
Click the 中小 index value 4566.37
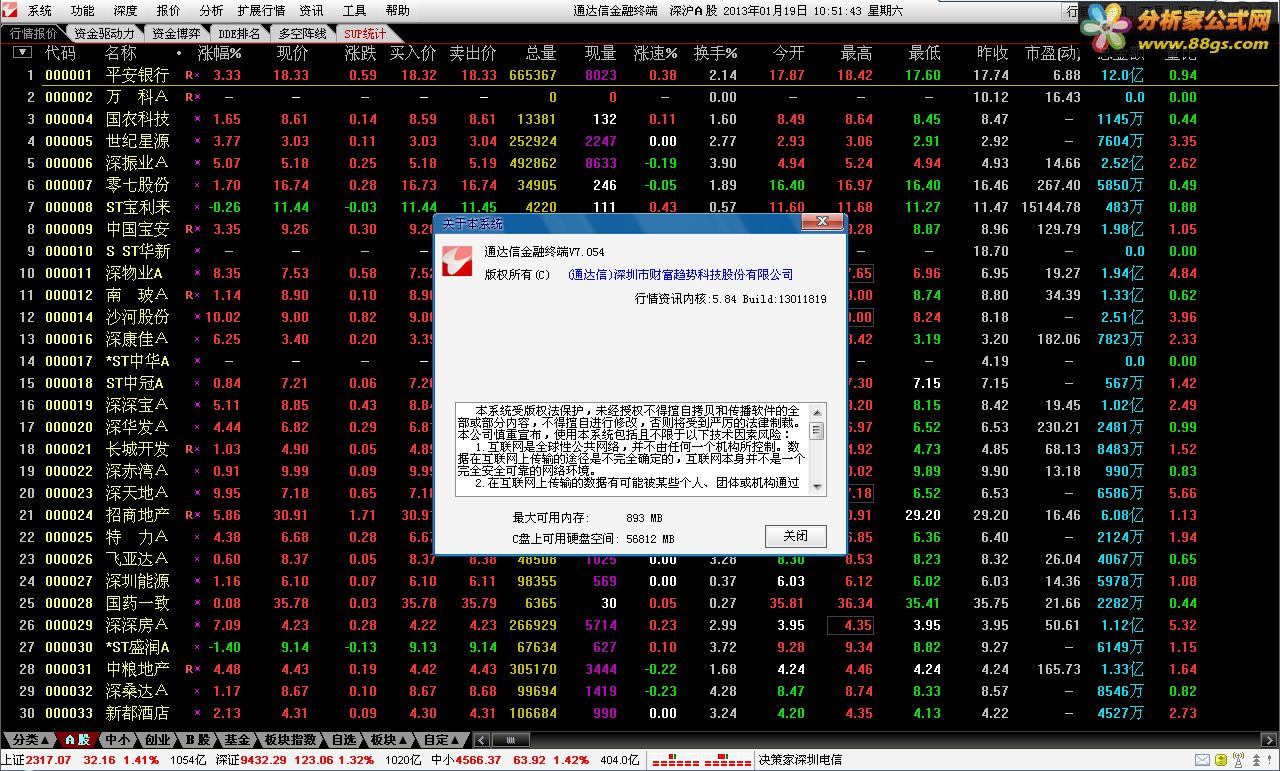479,760
